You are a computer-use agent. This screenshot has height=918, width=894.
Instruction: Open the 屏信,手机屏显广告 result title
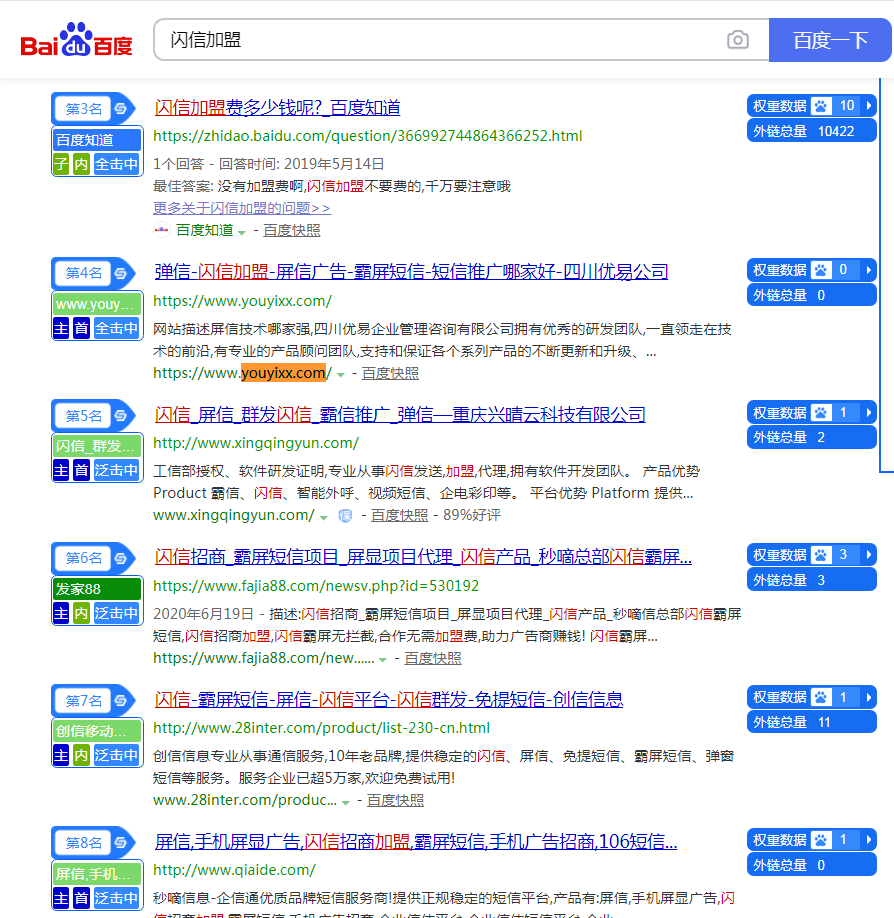click(416, 842)
